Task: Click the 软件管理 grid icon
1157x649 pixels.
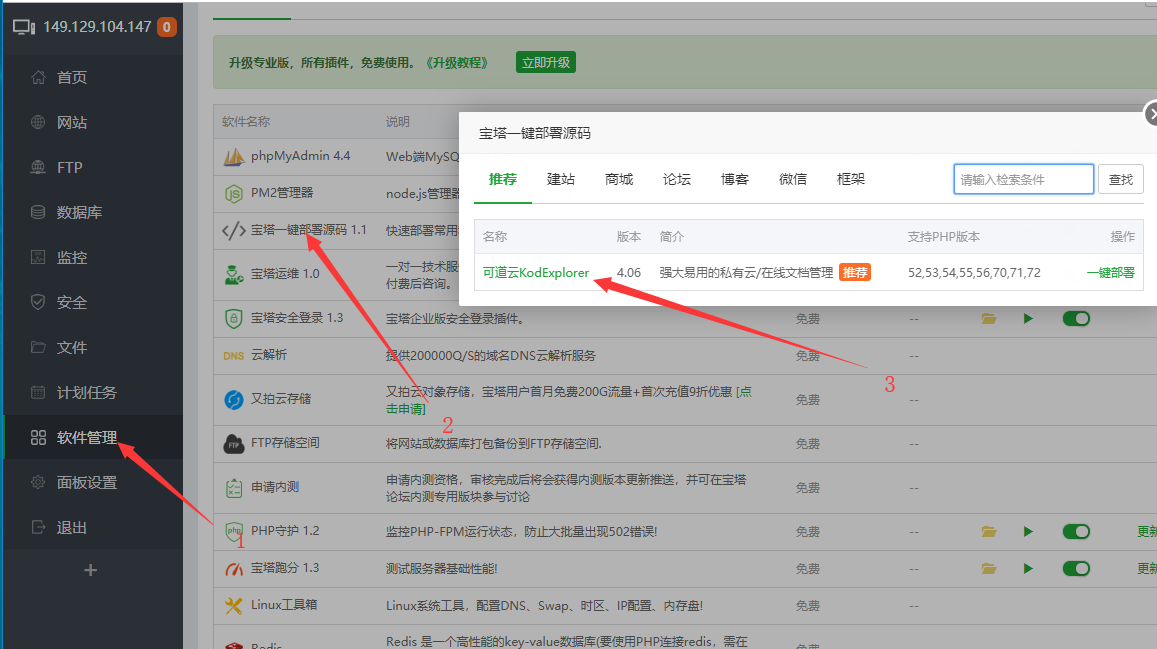Action: 38,437
